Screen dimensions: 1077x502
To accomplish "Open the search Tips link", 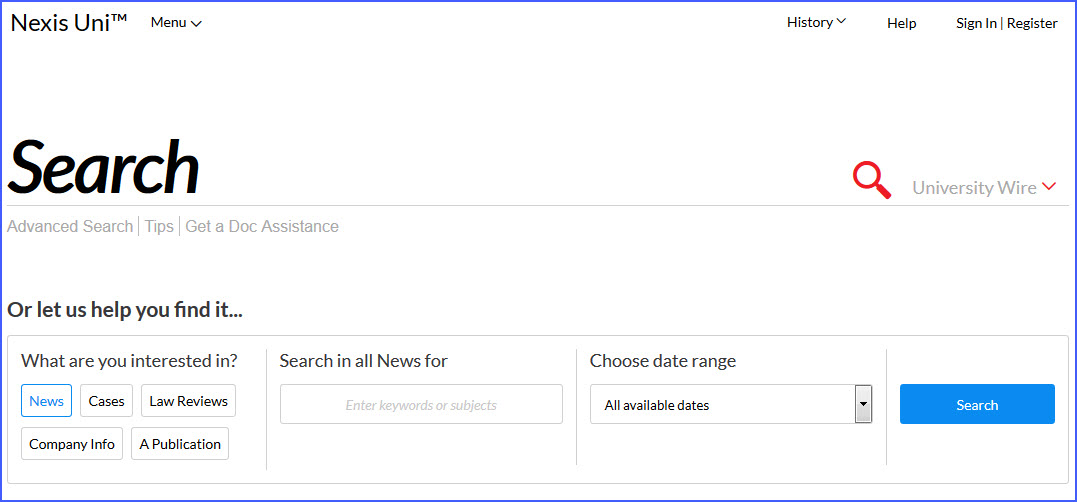I will (x=159, y=226).
